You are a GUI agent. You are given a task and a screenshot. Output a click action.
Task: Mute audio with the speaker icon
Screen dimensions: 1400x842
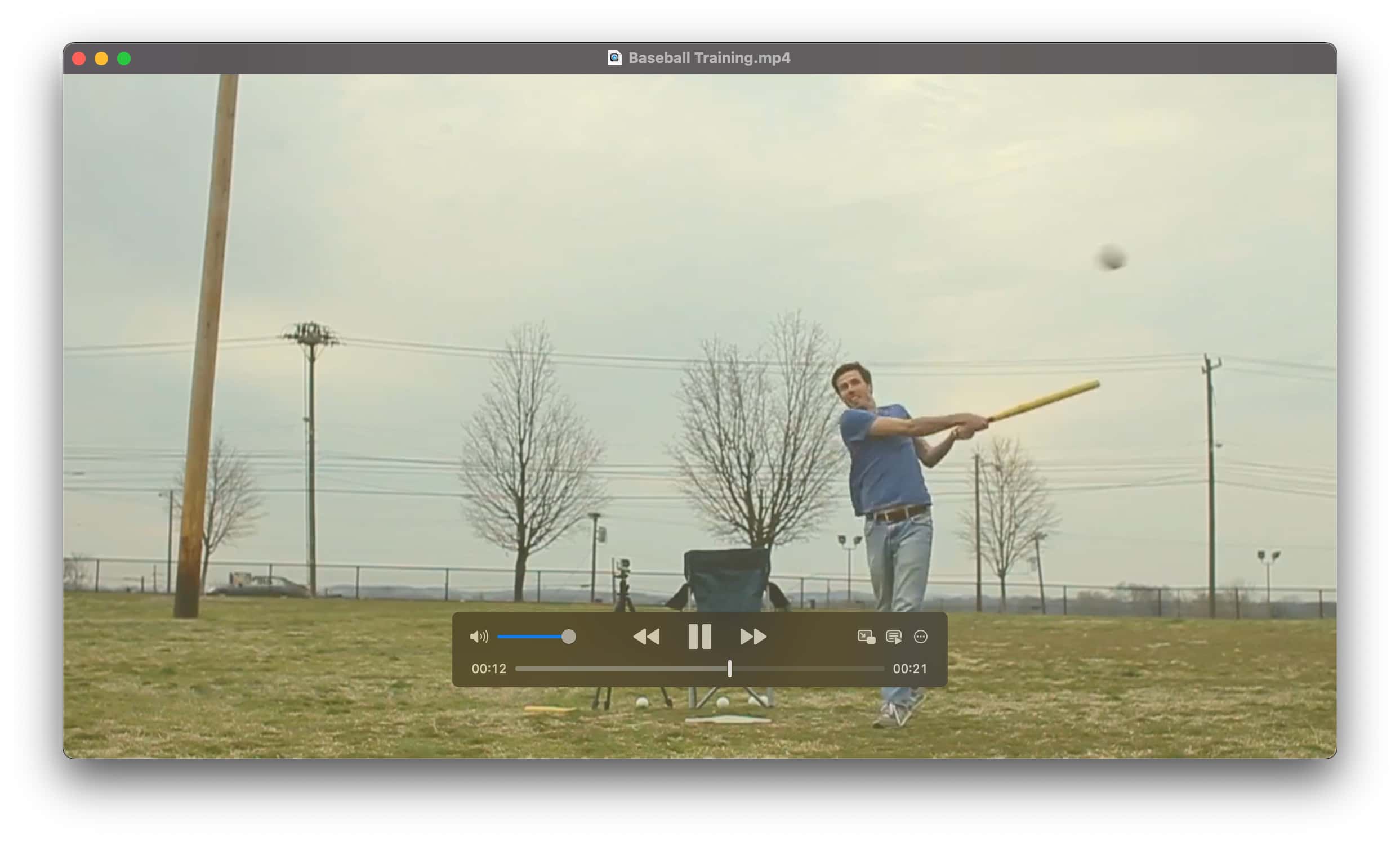(479, 637)
